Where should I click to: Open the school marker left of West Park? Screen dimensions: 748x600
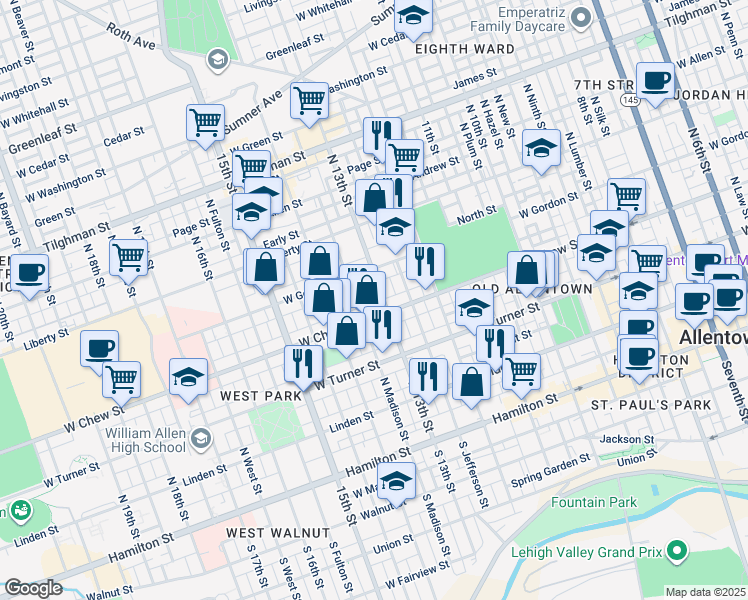188,377
